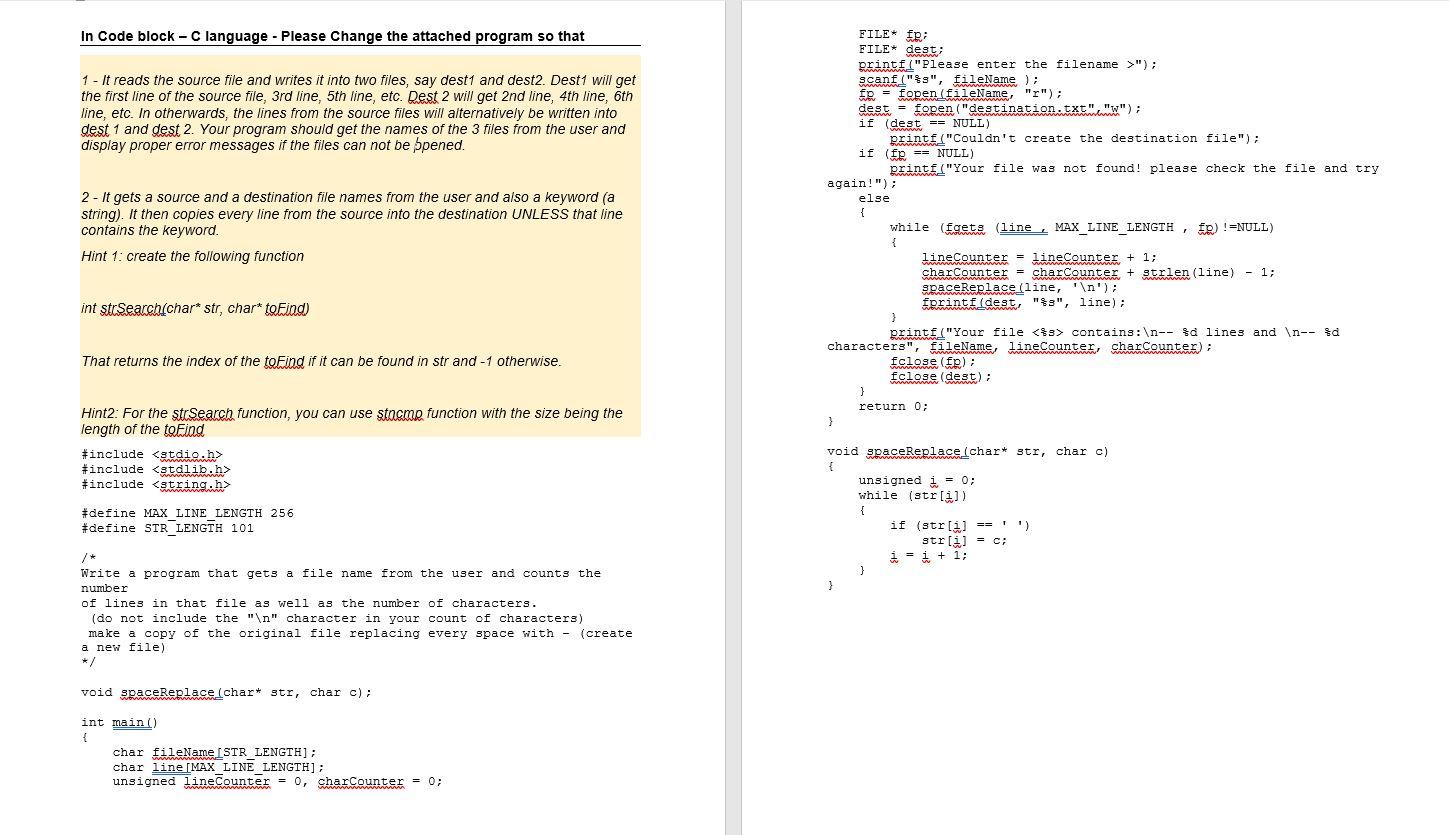Click the printf "Couldn't create the destination file" line
The image size is (1449, 835).
click(x=1075, y=138)
